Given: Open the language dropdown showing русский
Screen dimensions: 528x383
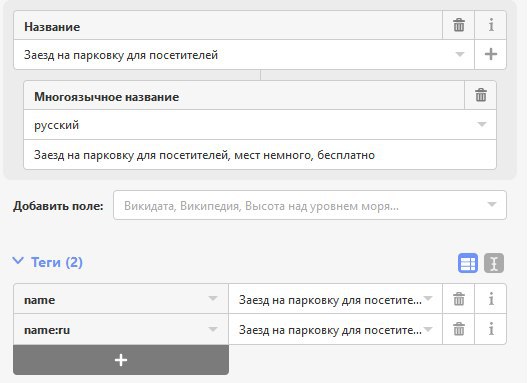Looking at the screenshot, I should (x=482, y=124).
